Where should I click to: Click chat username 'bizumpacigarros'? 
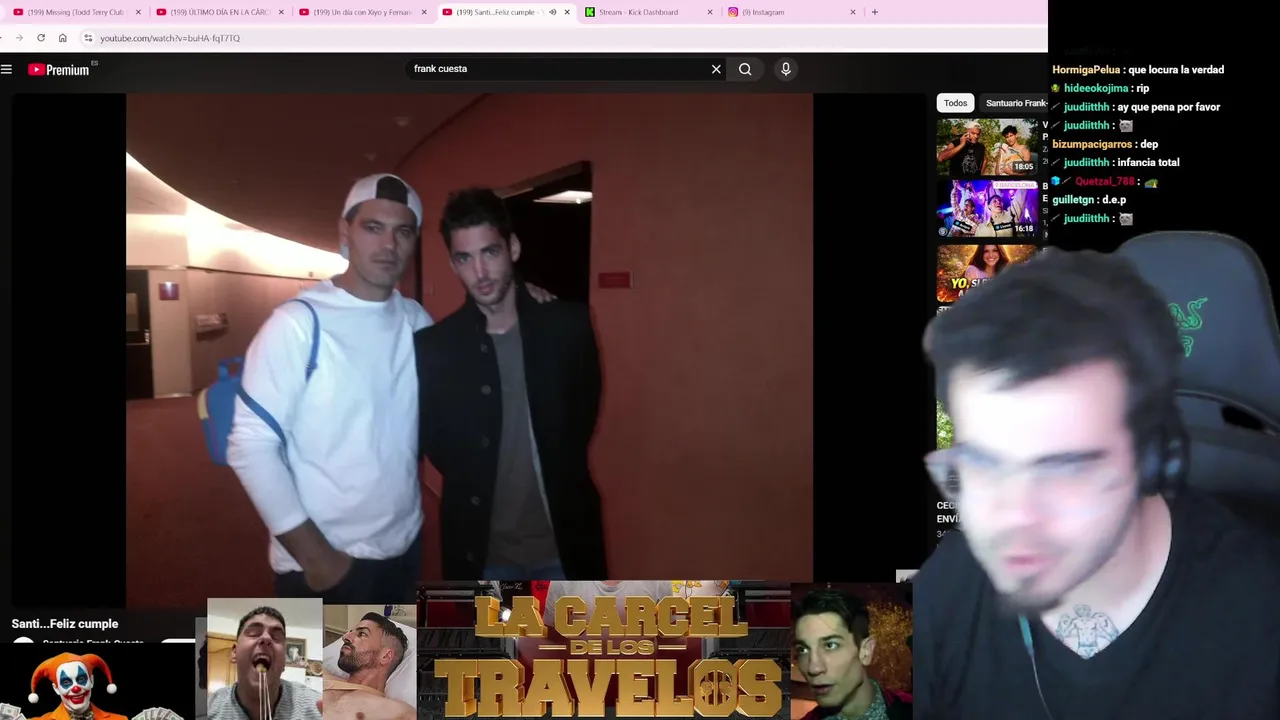1092,144
